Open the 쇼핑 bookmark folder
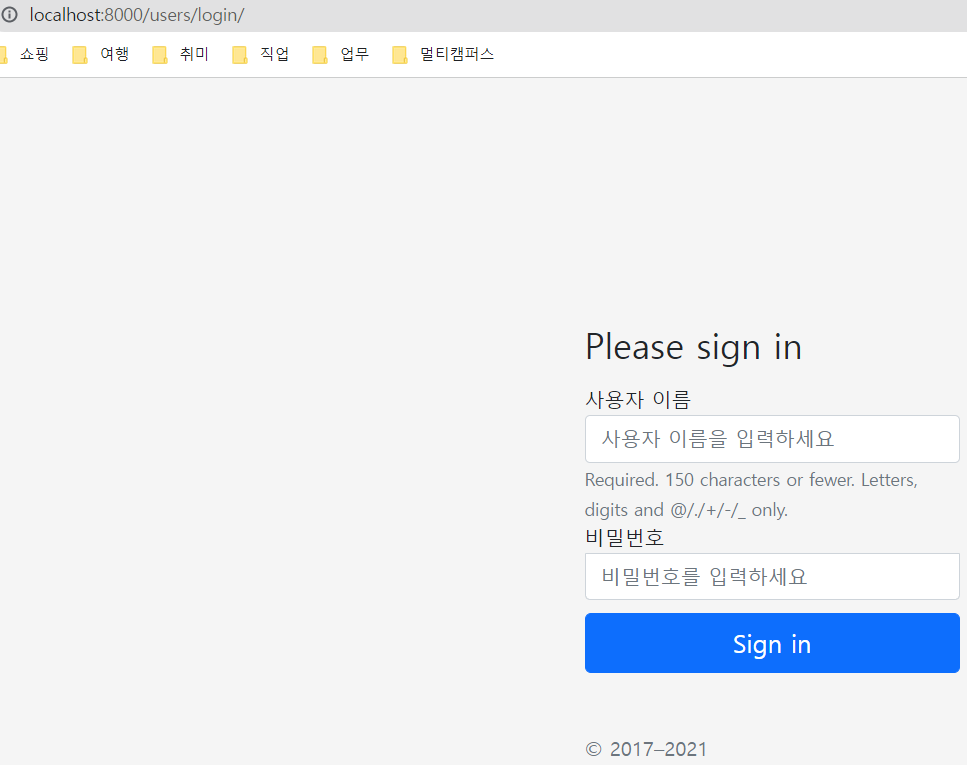 [x=26, y=54]
